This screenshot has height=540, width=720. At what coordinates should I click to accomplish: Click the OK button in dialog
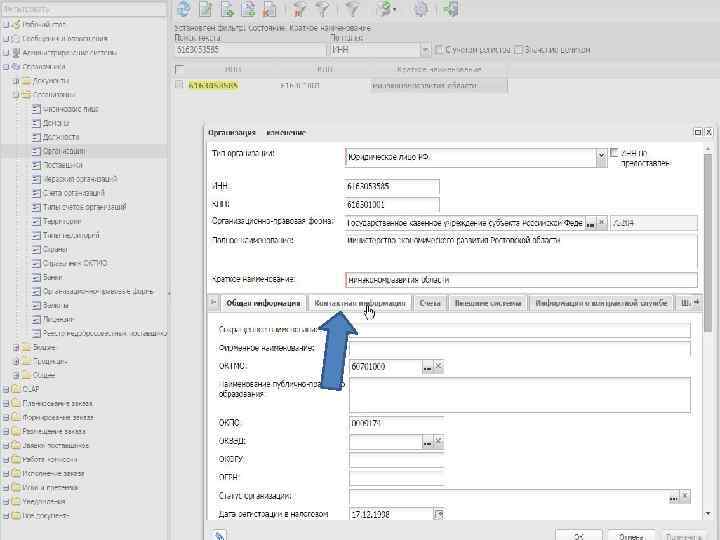pos(579,535)
